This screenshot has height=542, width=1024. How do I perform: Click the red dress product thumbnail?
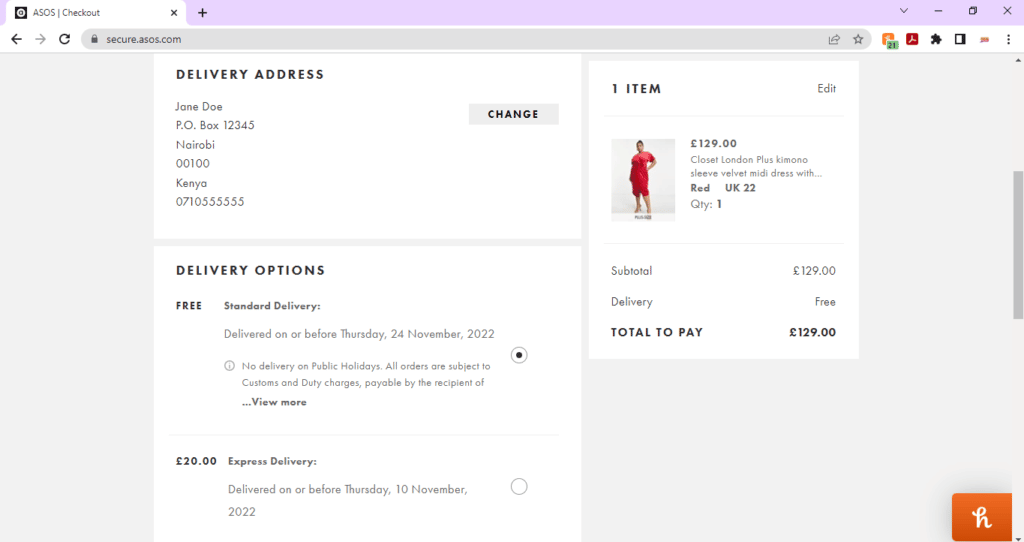(643, 179)
